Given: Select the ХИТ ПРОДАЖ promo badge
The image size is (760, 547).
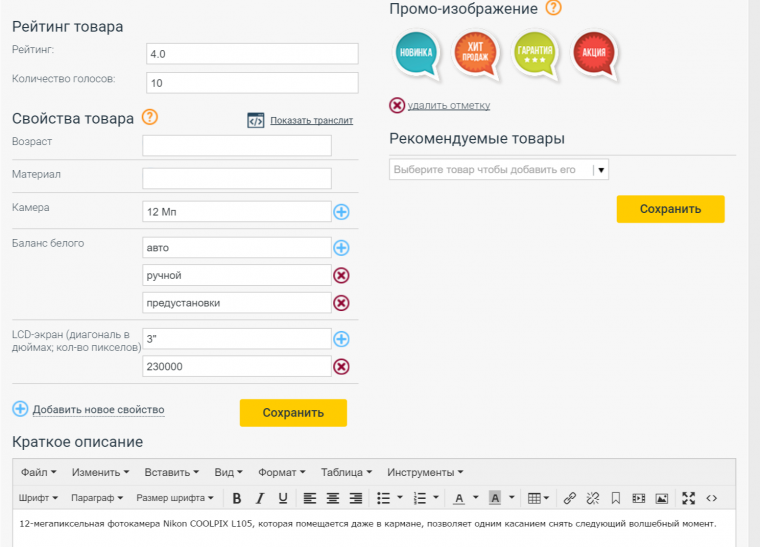Looking at the screenshot, I should pyautogui.click(x=477, y=54).
